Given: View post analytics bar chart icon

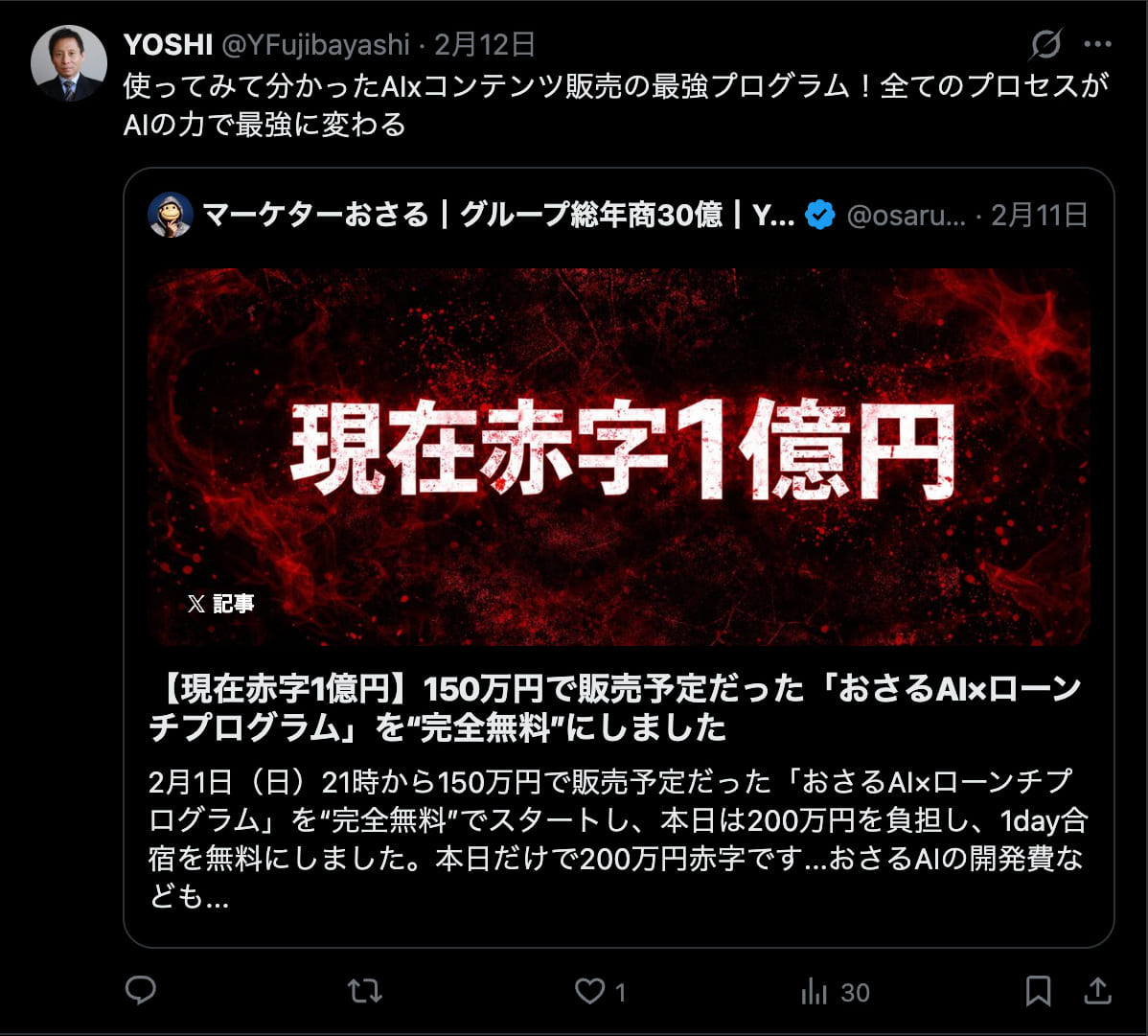Looking at the screenshot, I should tap(815, 992).
